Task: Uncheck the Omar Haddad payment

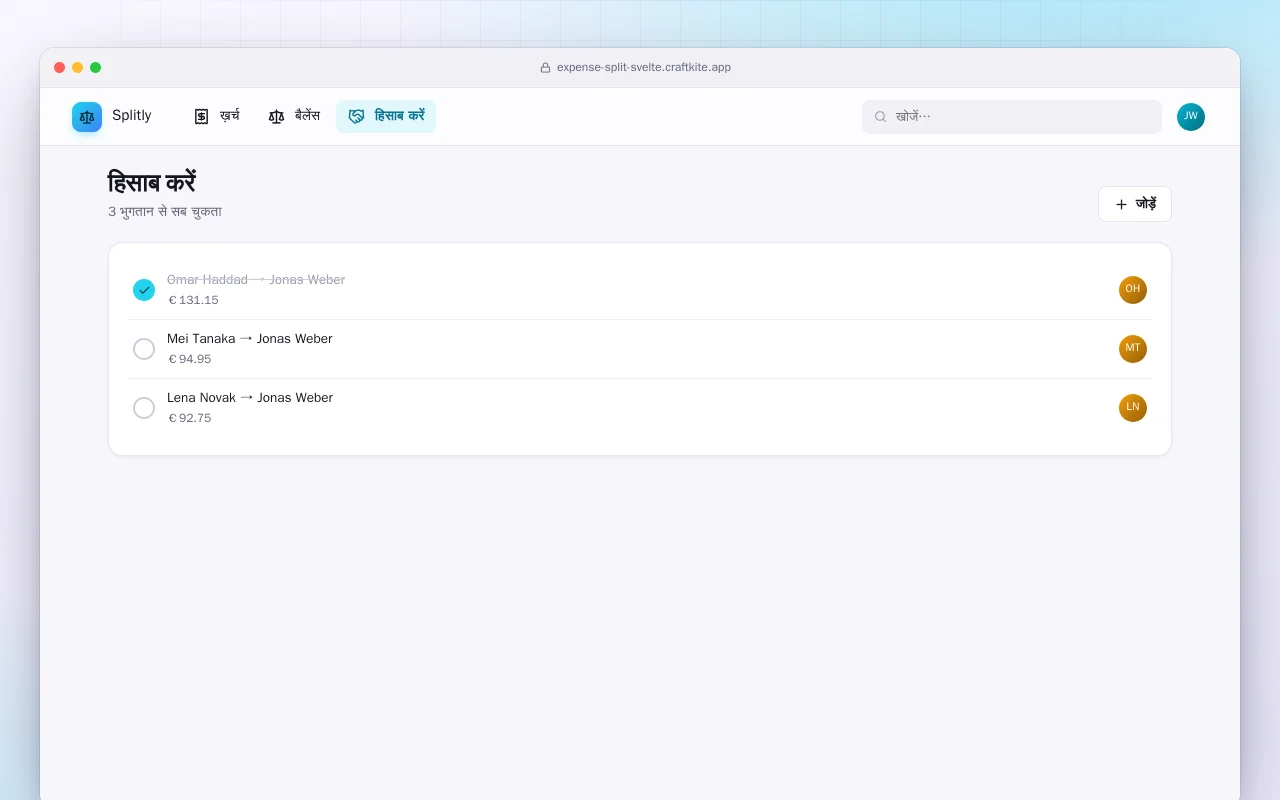Action: [144, 290]
